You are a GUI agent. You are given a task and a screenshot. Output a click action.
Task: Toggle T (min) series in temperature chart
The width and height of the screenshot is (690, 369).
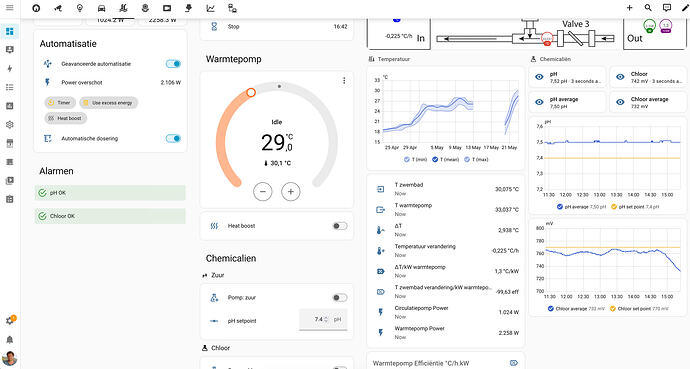(x=415, y=160)
